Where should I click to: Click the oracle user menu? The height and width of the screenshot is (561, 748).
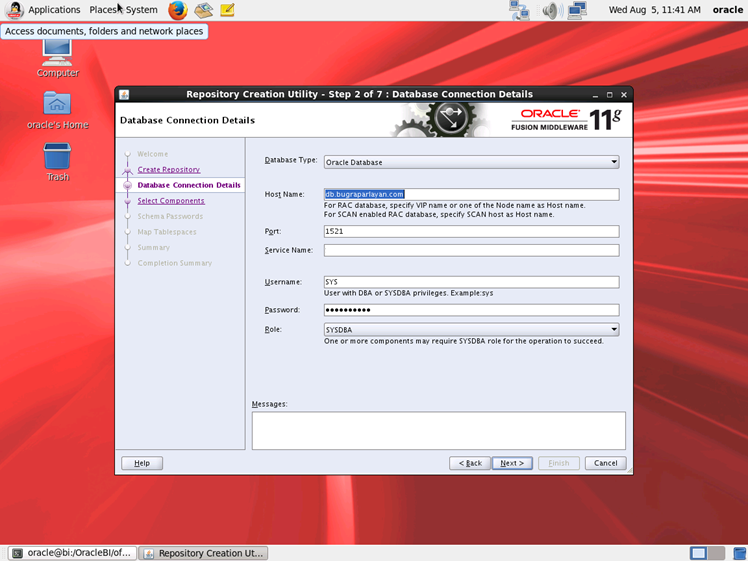pyautogui.click(x=727, y=10)
